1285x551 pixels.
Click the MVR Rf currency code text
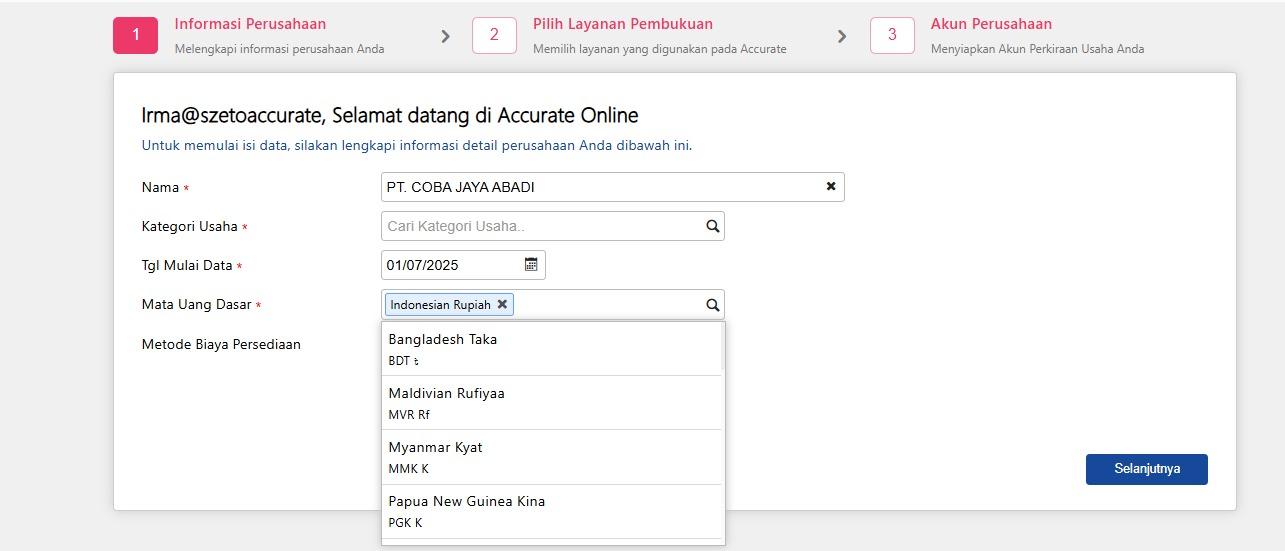pyautogui.click(x=409, y=415)
